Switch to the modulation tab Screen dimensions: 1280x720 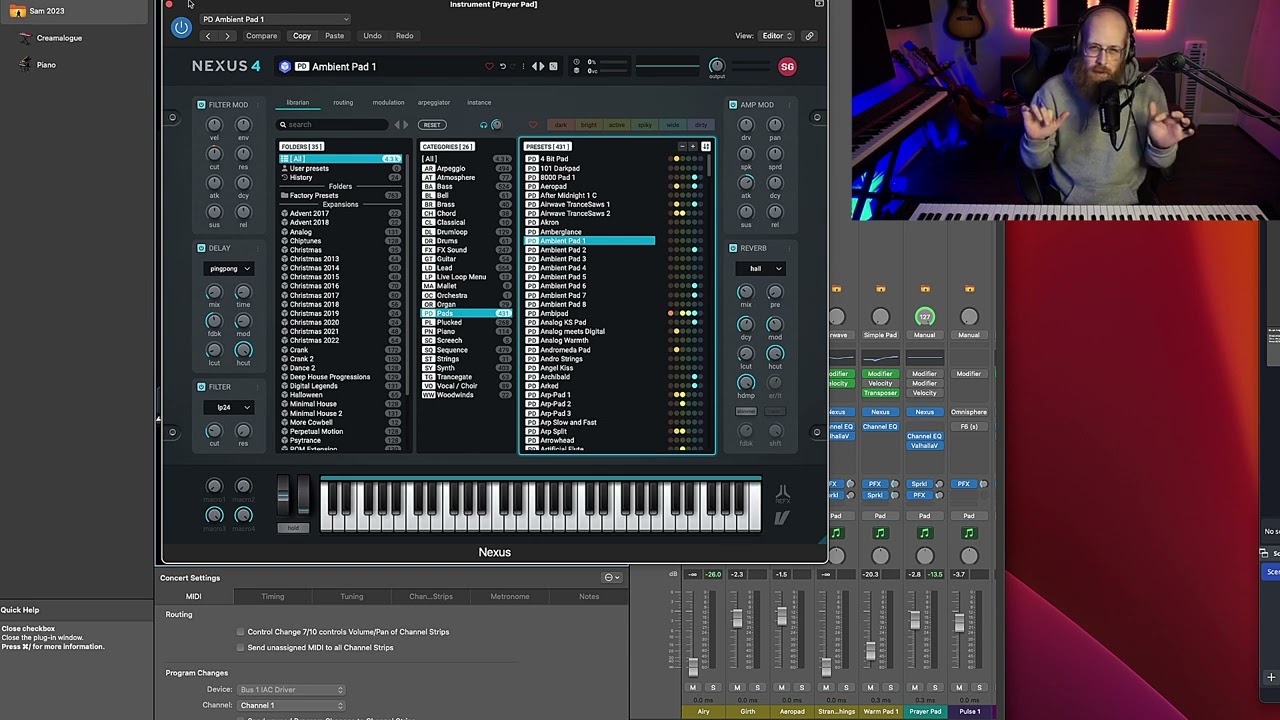[388, 103]
